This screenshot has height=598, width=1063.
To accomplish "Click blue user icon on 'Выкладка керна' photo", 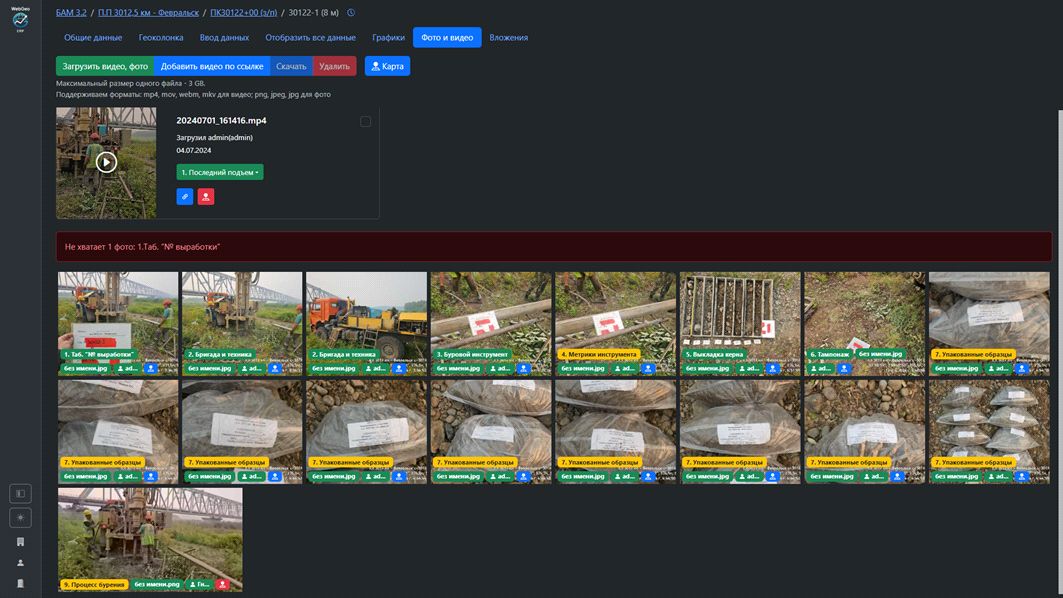I will tap(773, 368).
